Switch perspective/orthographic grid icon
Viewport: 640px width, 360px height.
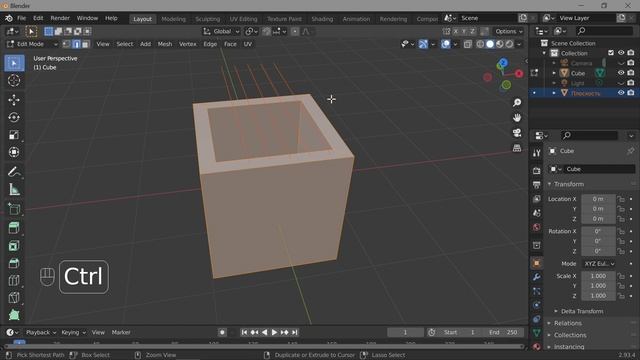[517, 148]
